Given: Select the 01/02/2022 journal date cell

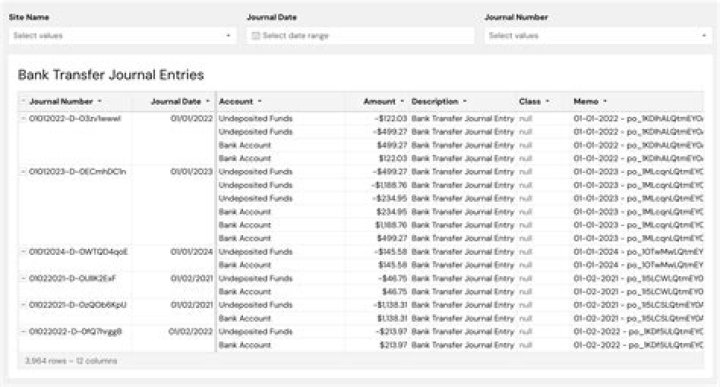Looking at the screenshot, I should [191, 331].
